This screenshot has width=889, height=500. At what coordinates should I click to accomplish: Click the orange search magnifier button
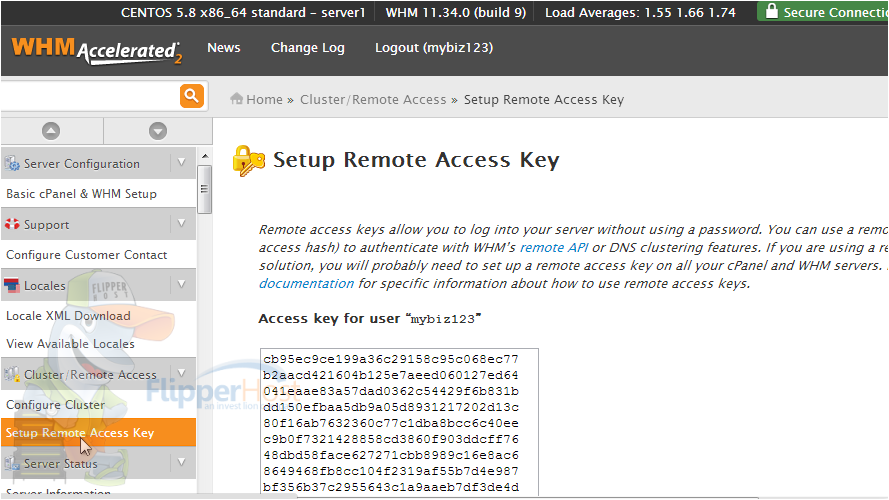click(x=192, y=96)
